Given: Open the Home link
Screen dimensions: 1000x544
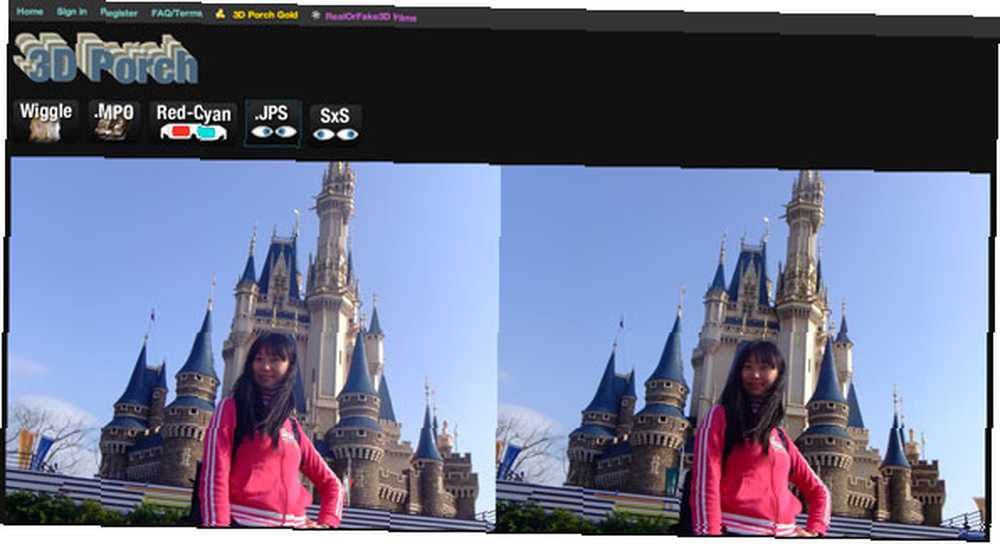Looking at the screenshot, I should 29,11.
